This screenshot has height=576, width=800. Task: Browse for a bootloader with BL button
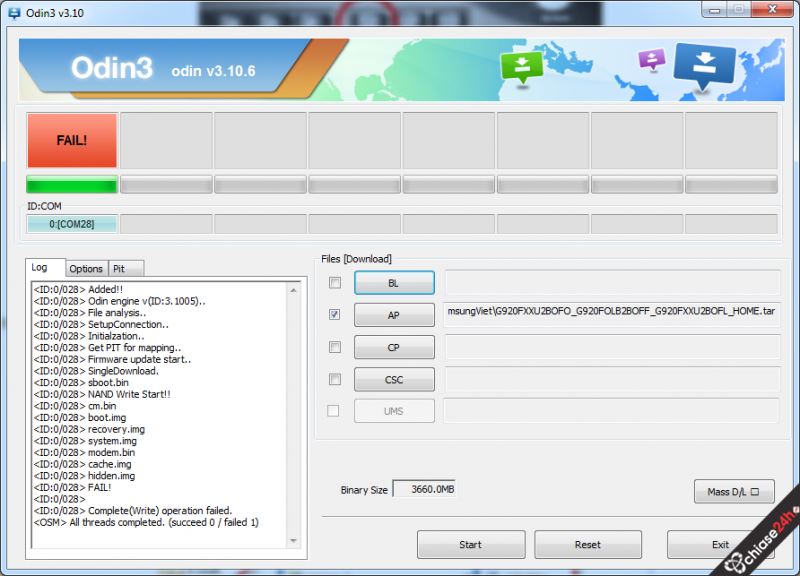point(394,283)
